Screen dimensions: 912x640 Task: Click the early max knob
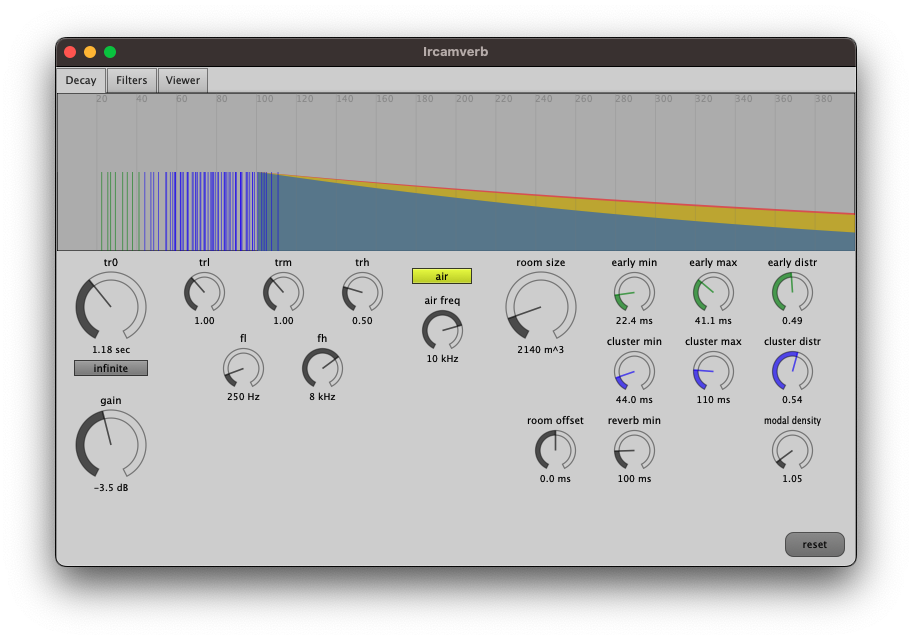click(713, 293)
